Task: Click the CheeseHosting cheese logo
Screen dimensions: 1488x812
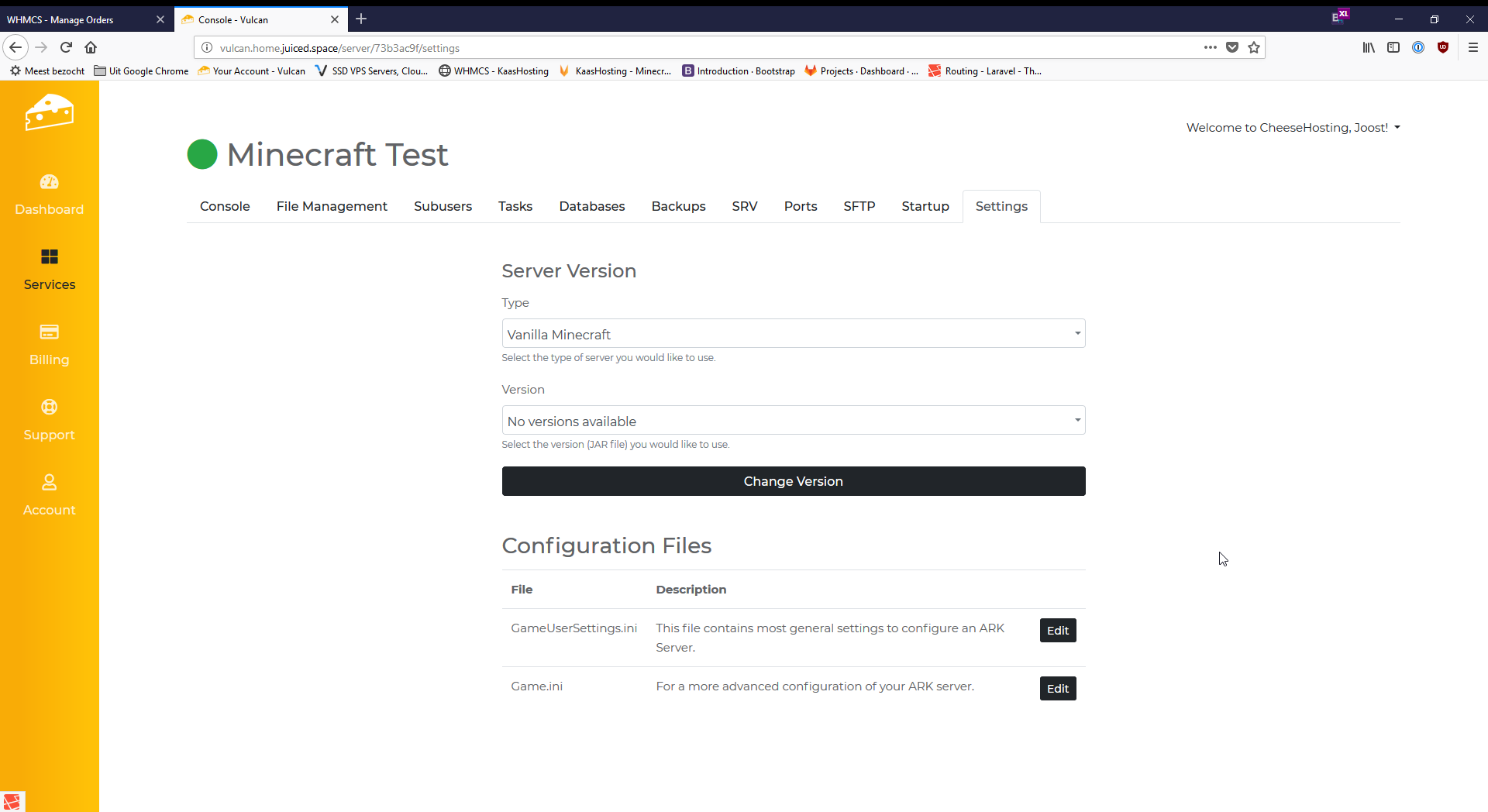Action: 49,113
